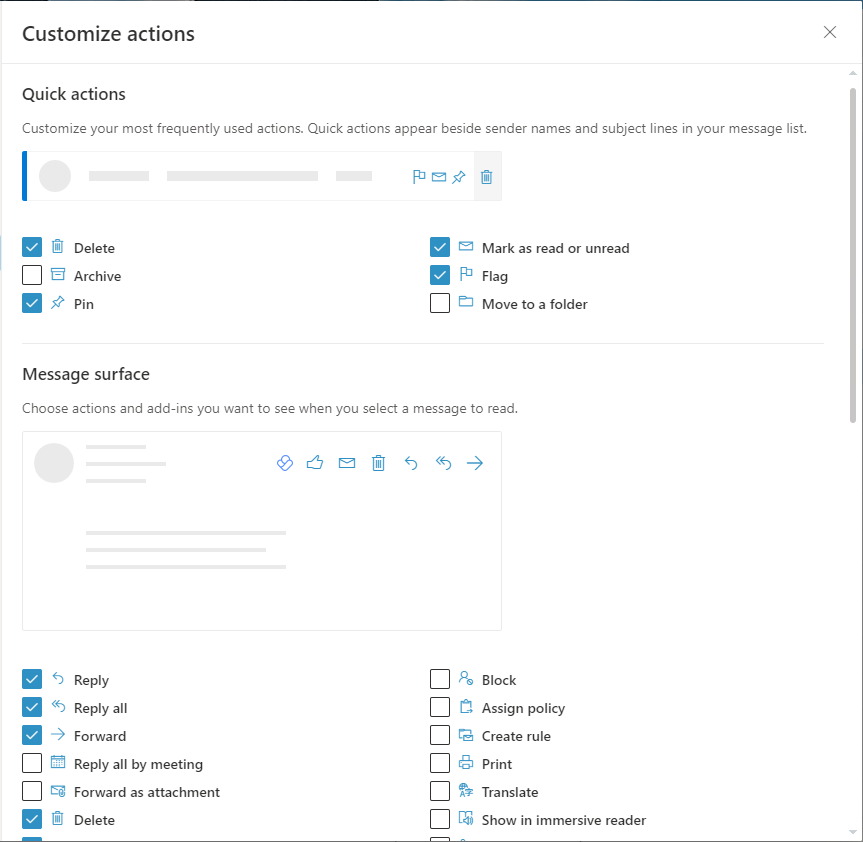Click the Delete trash icon in message surface preview
The height and width of the screenshot is (842, 863).
point(379,462)
